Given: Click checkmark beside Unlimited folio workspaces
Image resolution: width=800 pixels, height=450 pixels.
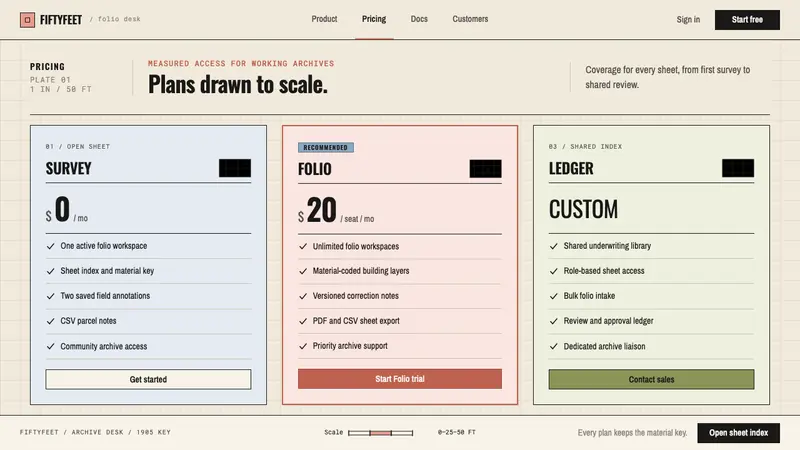Looking at the screenshot, I should click(x=303, y=246).
